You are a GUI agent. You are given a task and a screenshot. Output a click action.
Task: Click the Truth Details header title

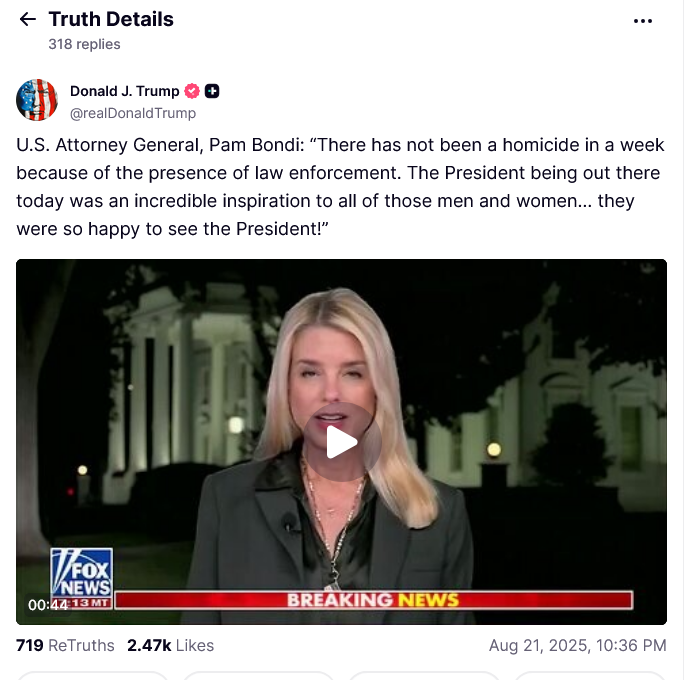coord(111,19)
